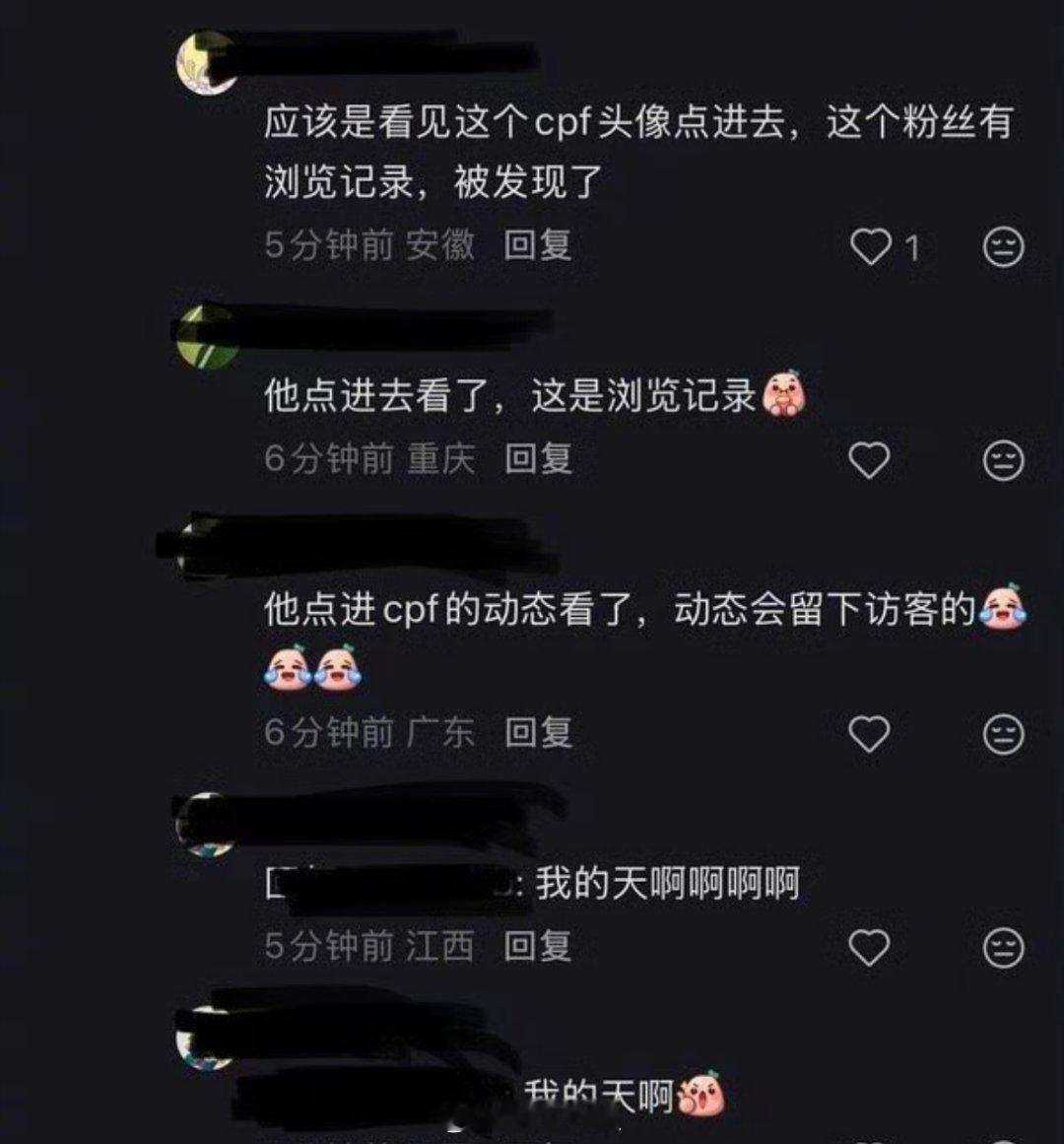The height and width of the screenshot is (1144, 1064).
Task: Reply to the Guangdong comment via 回复
Action: [x=538, y=732]
